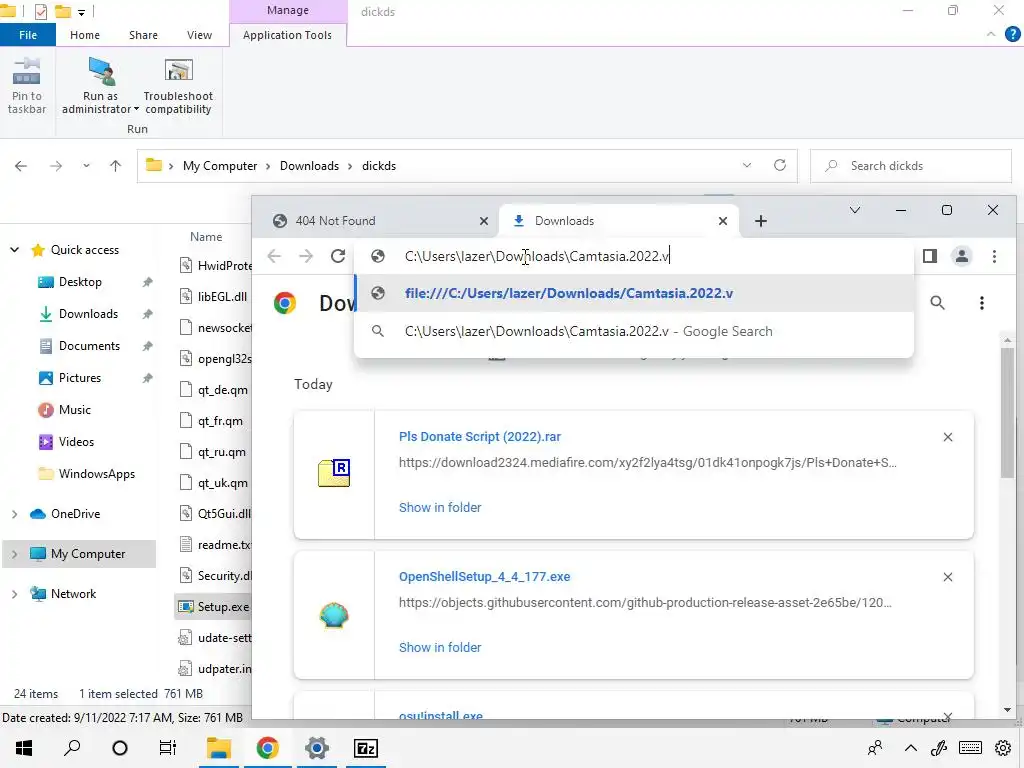Refresh the dickds folder view

click(780, 165)
